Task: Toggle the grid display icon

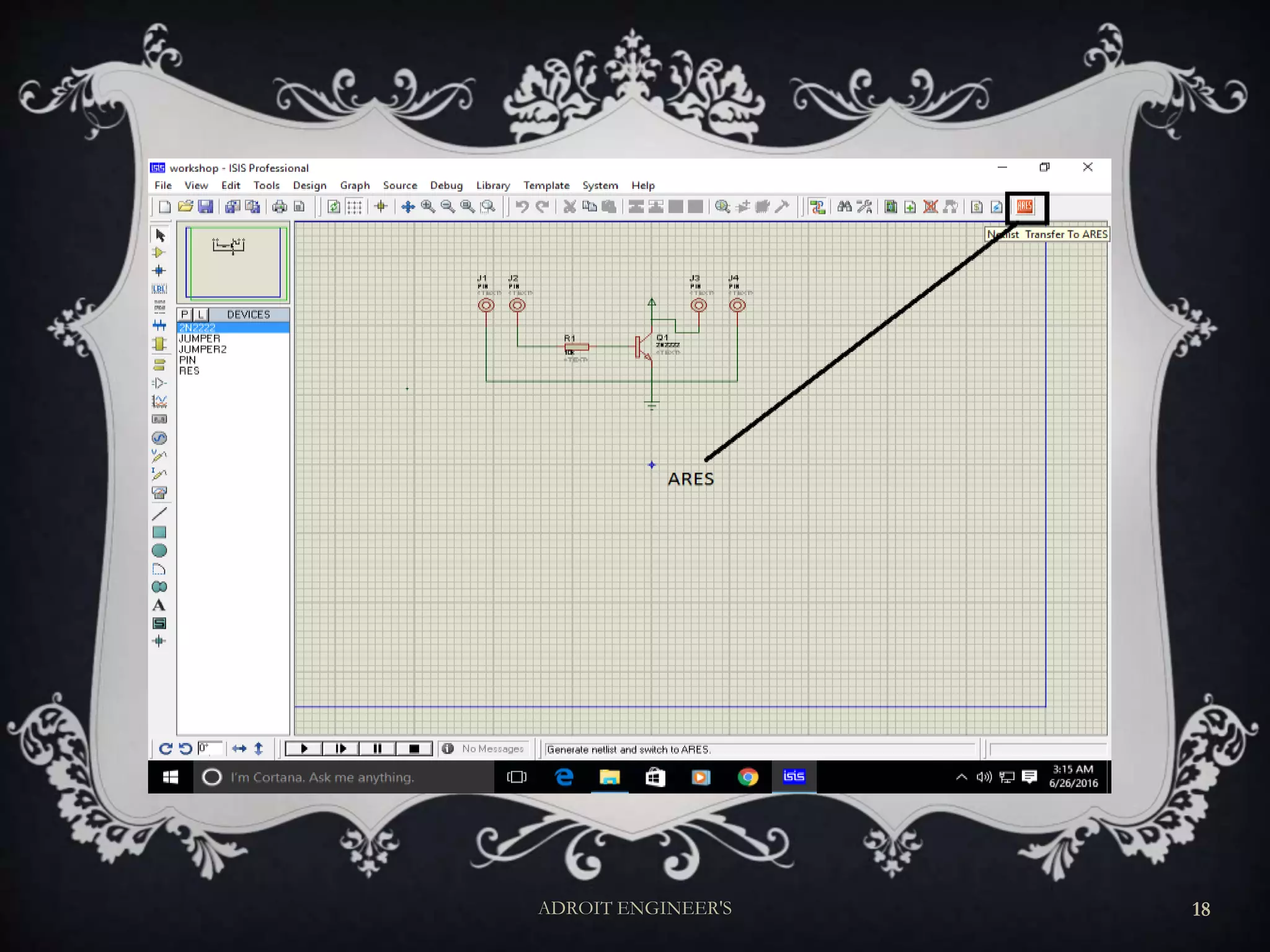Action: pyautogui.click(x=354, y=207)
